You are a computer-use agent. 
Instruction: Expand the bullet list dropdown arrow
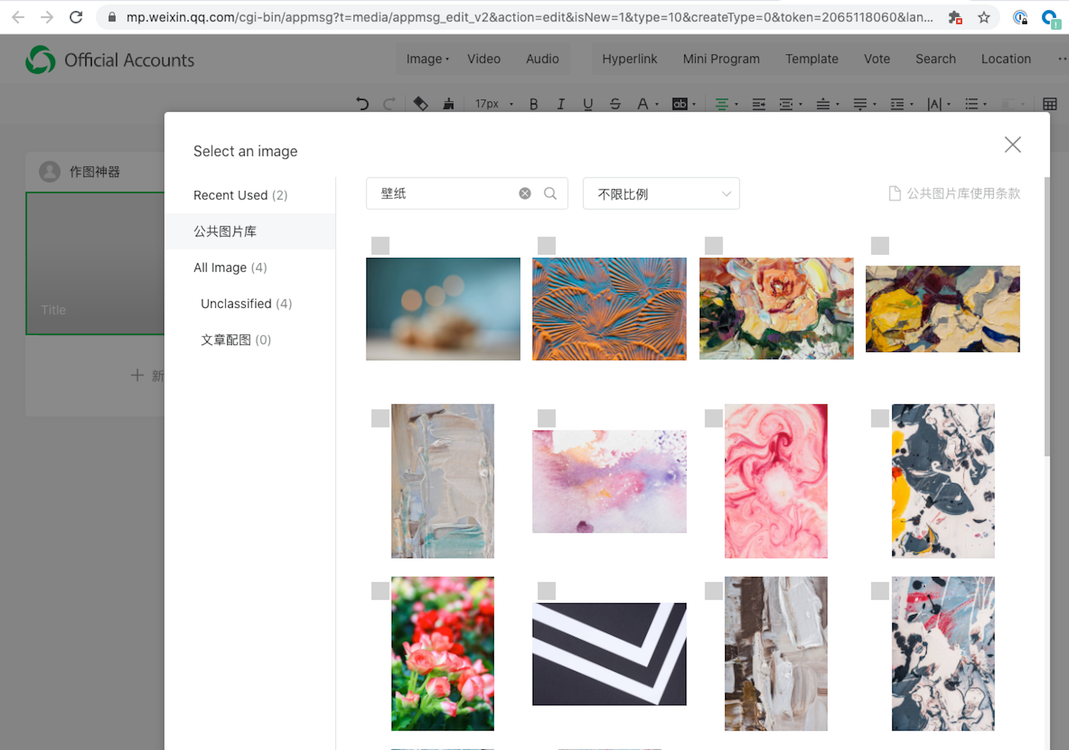point(985,104)
